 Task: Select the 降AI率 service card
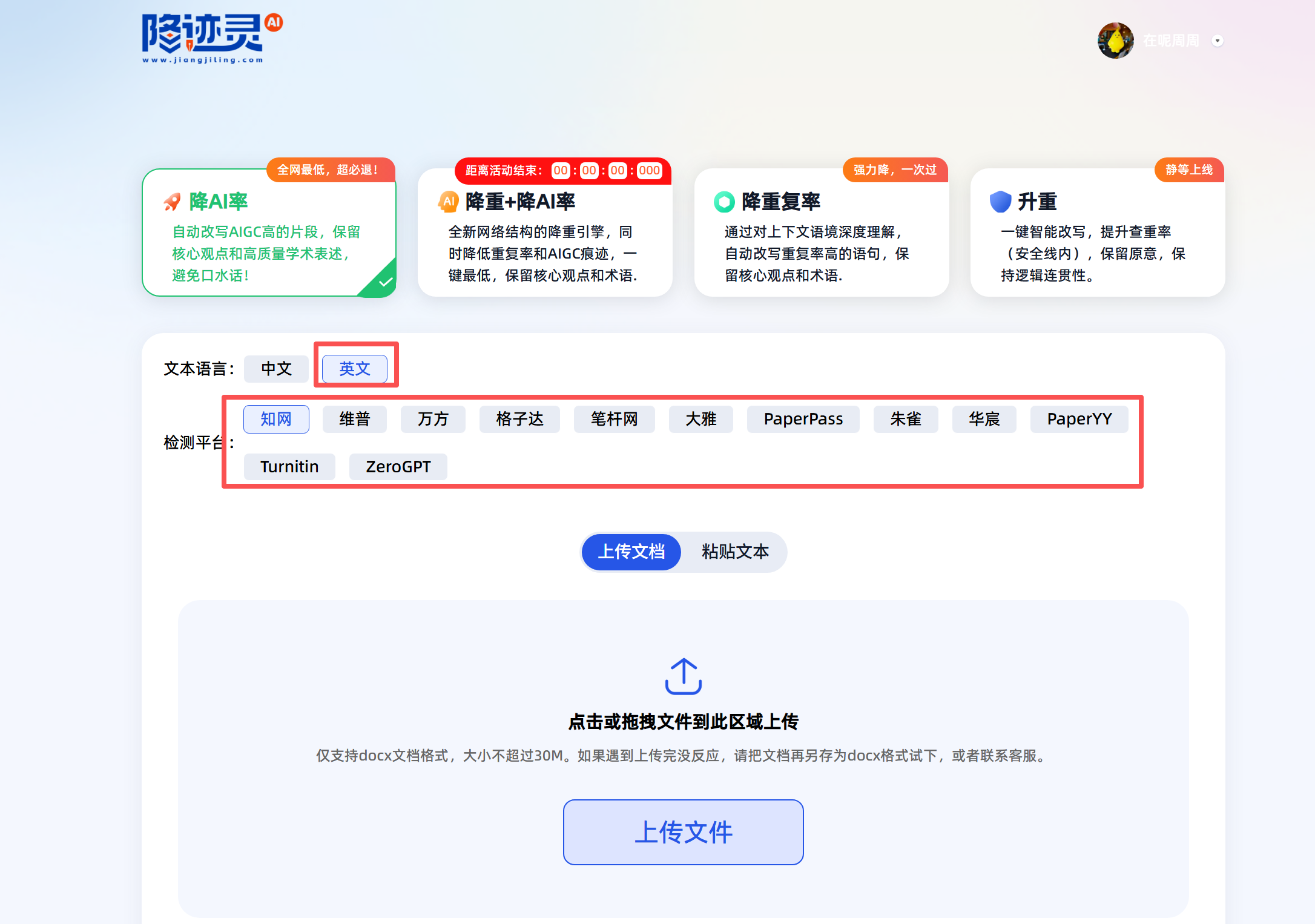269,233
